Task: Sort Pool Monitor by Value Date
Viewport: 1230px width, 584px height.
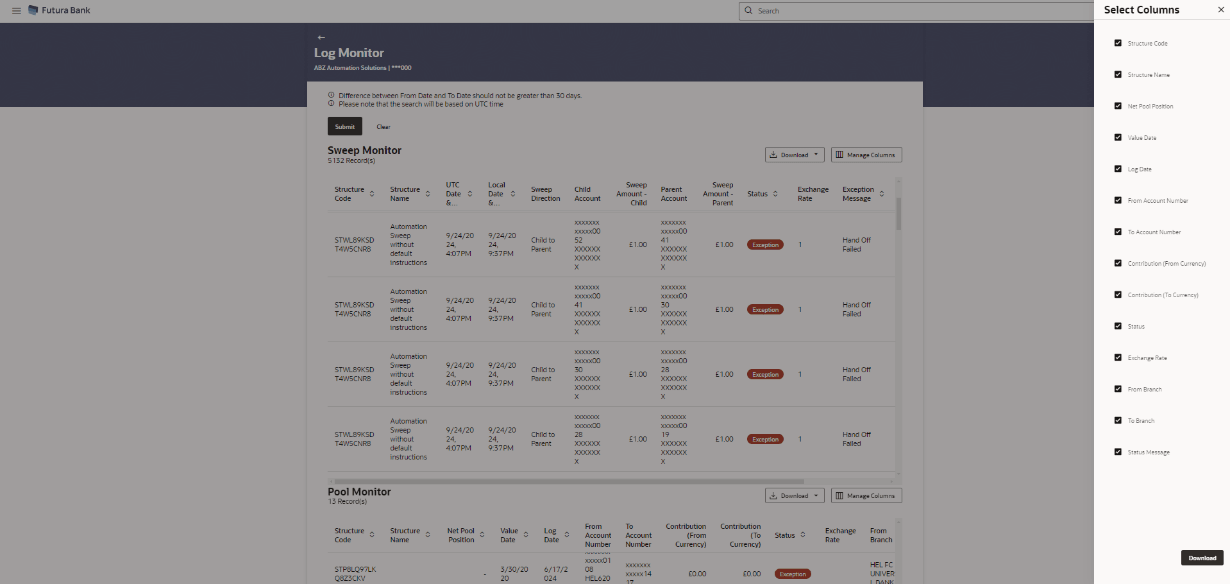Action: 526,535
